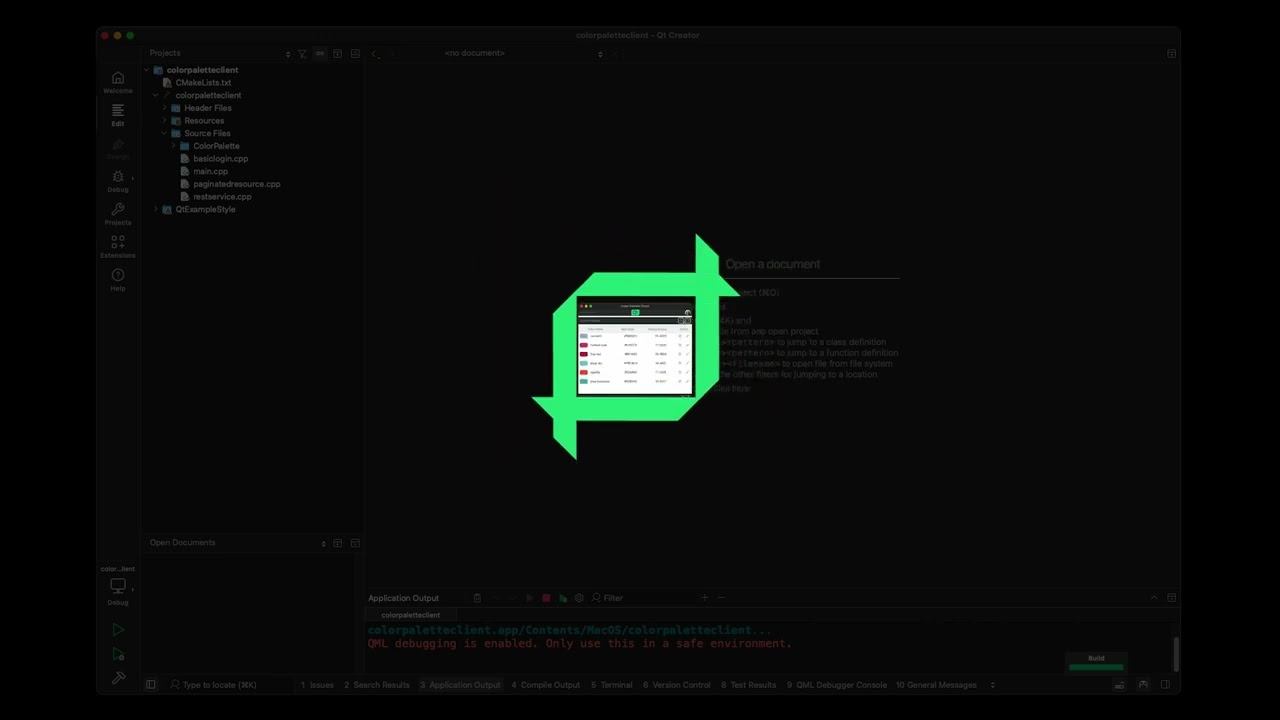The width and height of the screenshot is (1280, 720).
Task: Re-run the run configuration green icon
Action: click(529, 598)
